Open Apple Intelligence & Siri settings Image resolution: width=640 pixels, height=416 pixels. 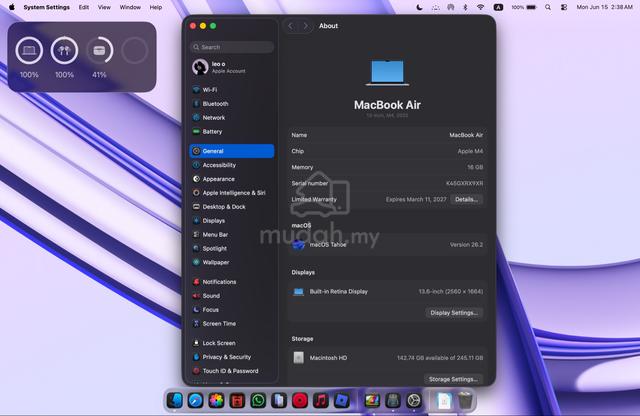point(231,193)
